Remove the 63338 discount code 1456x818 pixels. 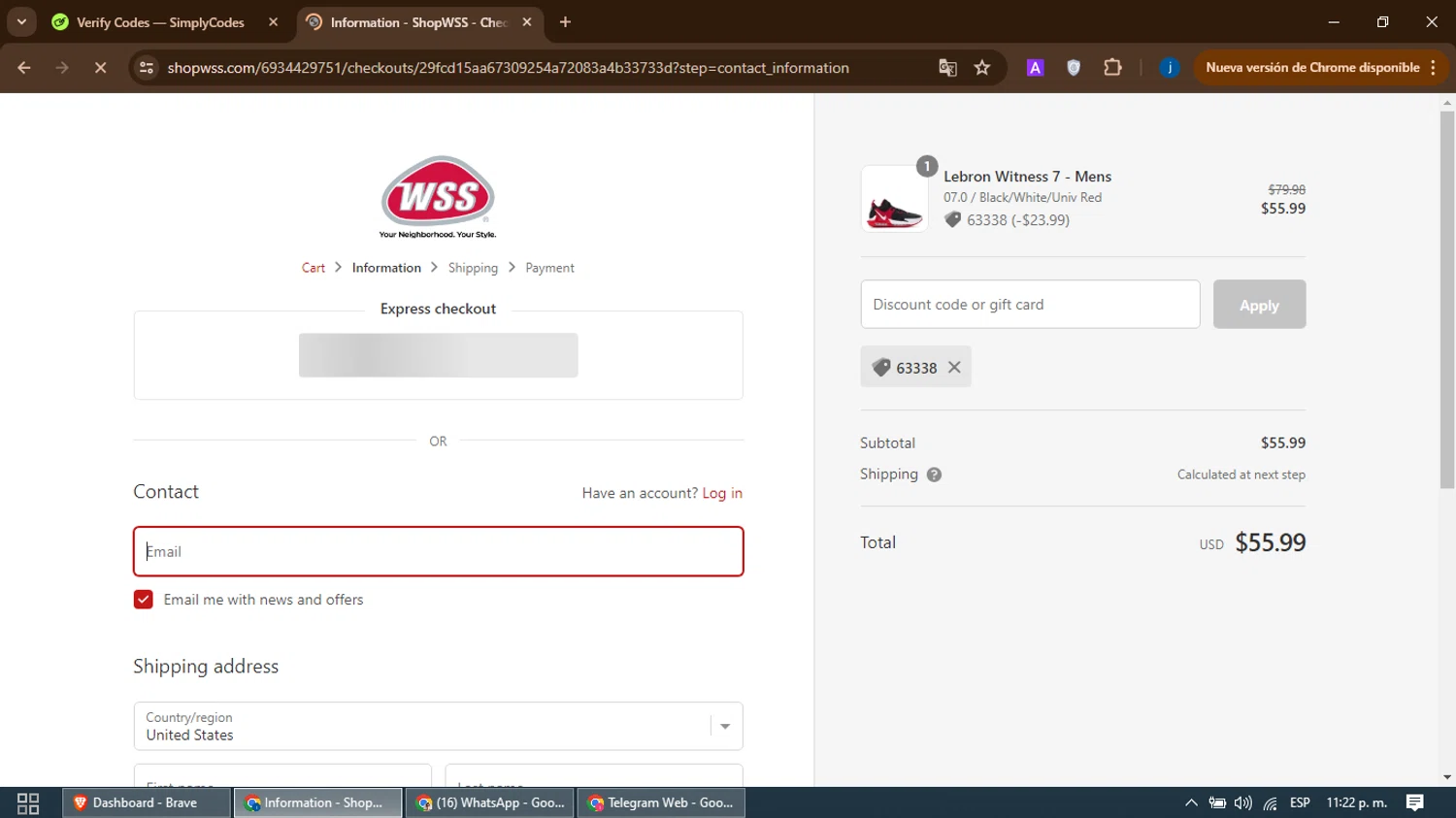(954, 368)
